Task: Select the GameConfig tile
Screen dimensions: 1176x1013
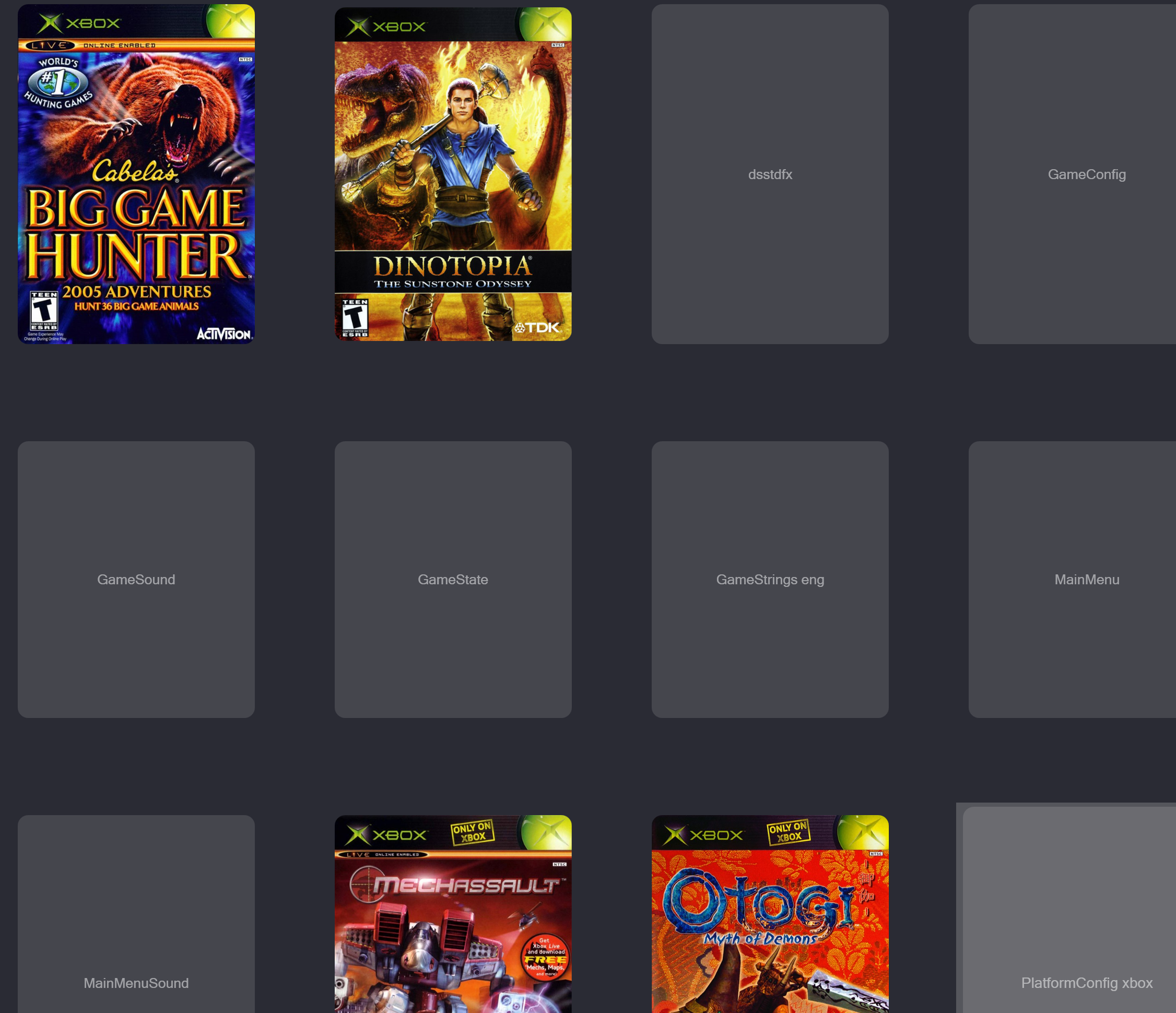Action: (x=1072, y=174)
